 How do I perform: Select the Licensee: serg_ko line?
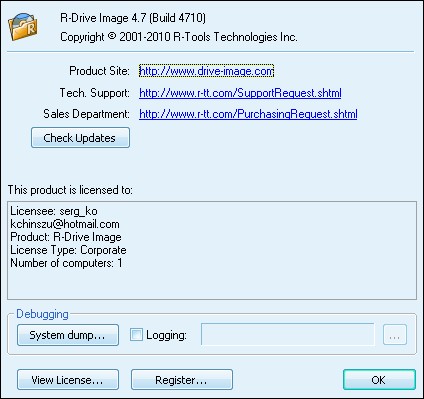[x=54, y=211]
